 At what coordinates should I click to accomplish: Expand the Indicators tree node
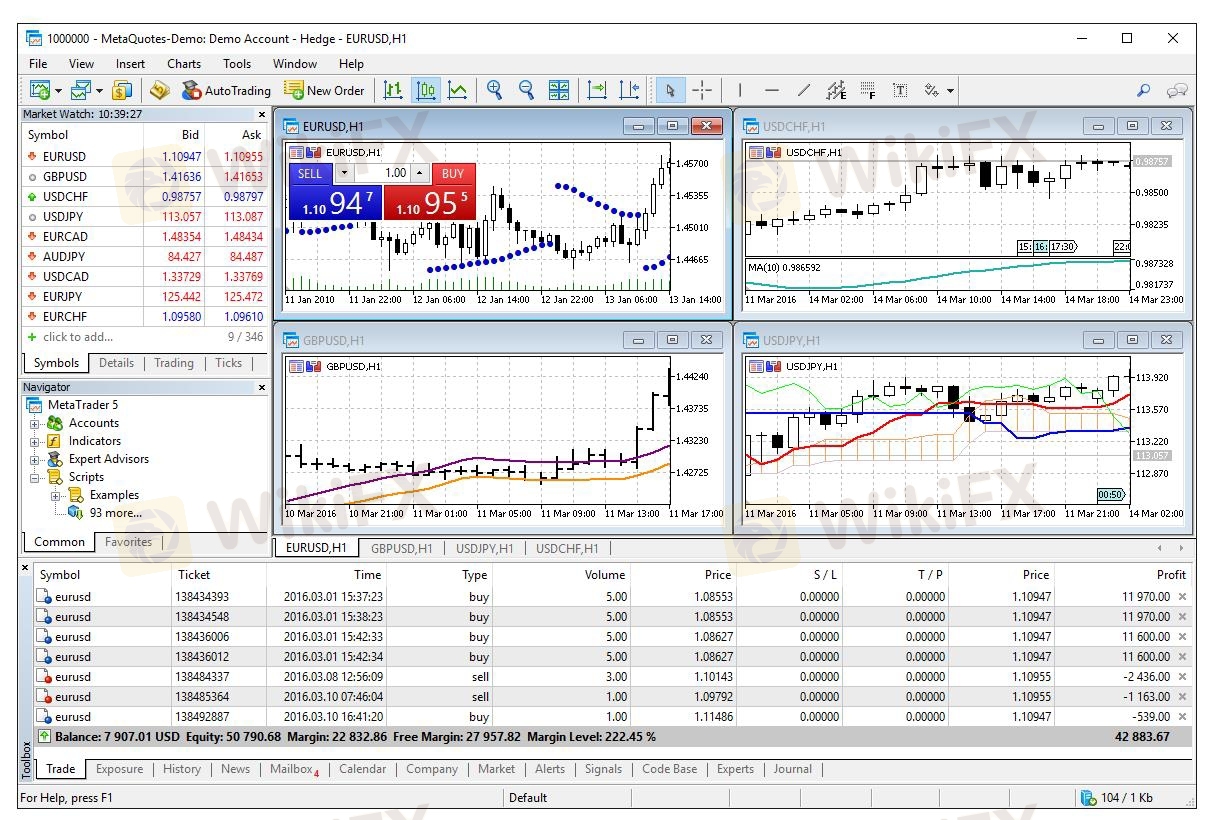point(35,441)
